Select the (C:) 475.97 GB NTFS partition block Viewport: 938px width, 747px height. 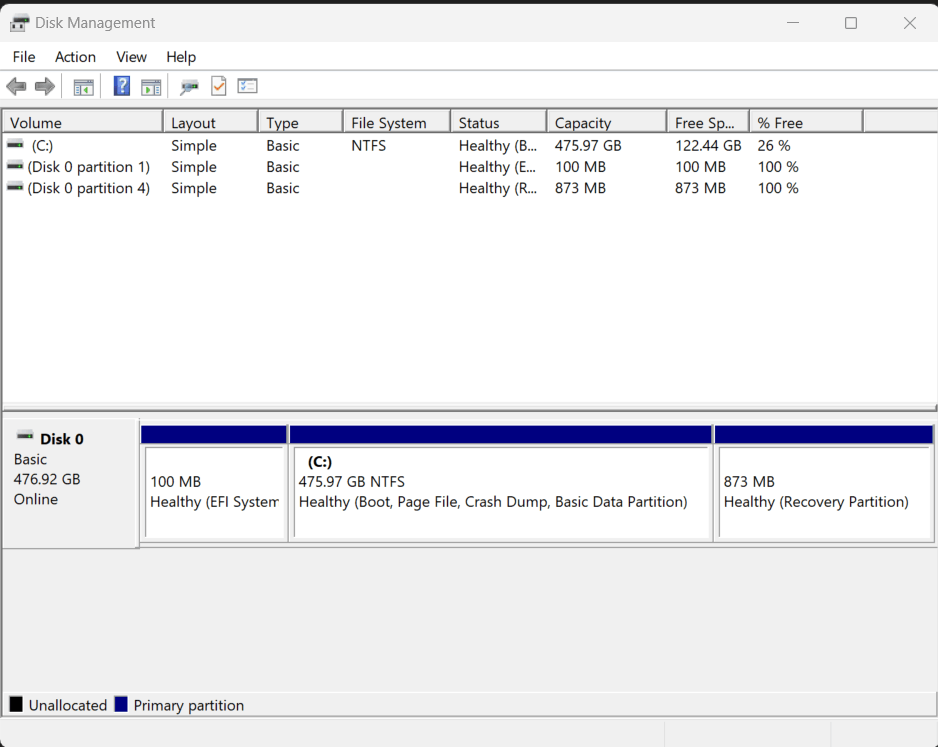pyautogui.click(x=501, y=484)
